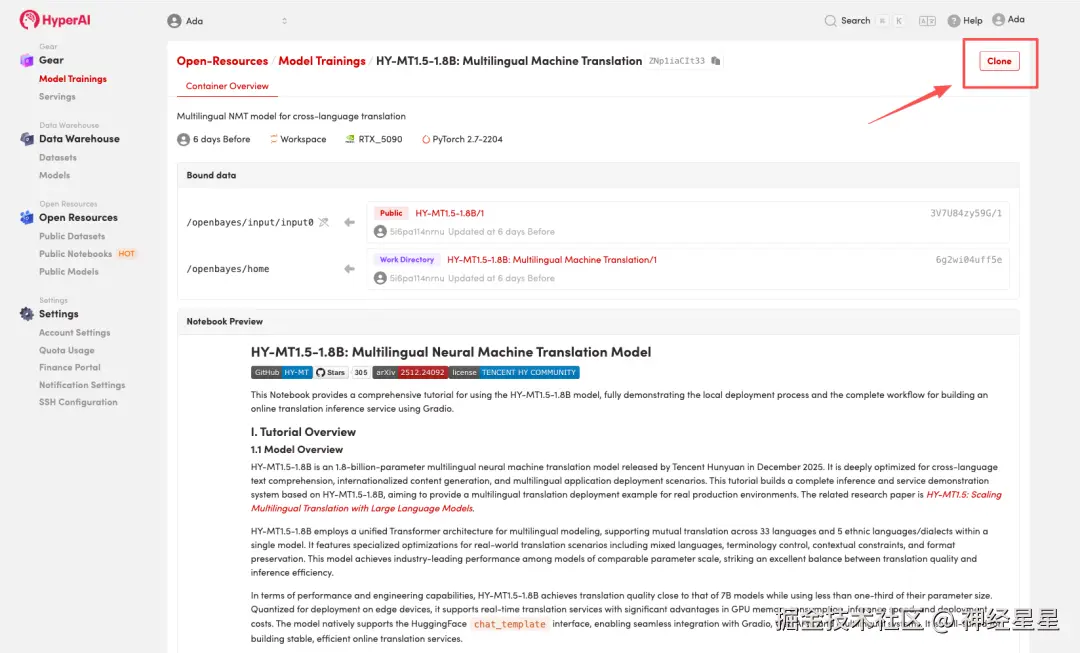
Task: Click the GitHub HY-MT badge
Action: [x=282, y=372]
